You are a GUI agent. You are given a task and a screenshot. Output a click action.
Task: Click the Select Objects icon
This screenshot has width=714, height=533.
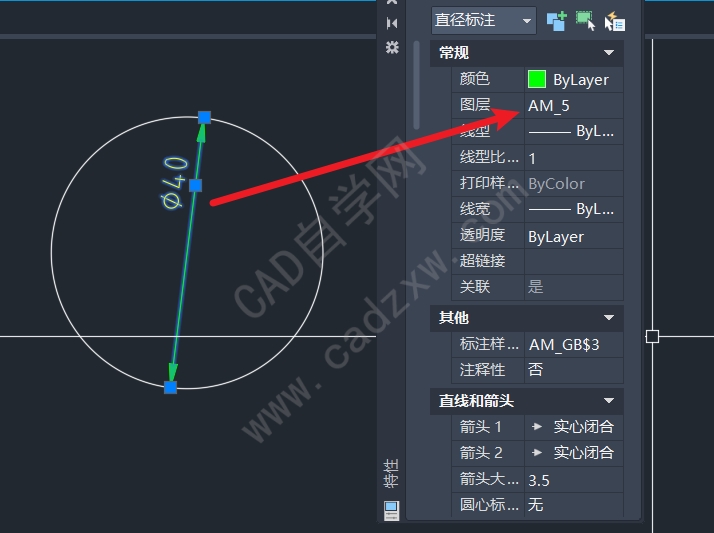[586, 21]
